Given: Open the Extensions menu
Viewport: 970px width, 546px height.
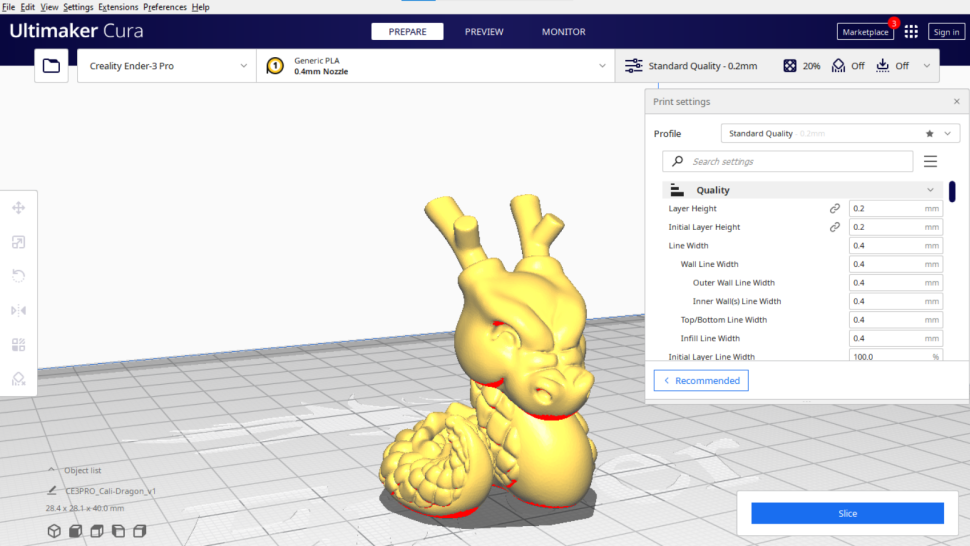Looking at the screenshot, I should click(x=118, y=7).
